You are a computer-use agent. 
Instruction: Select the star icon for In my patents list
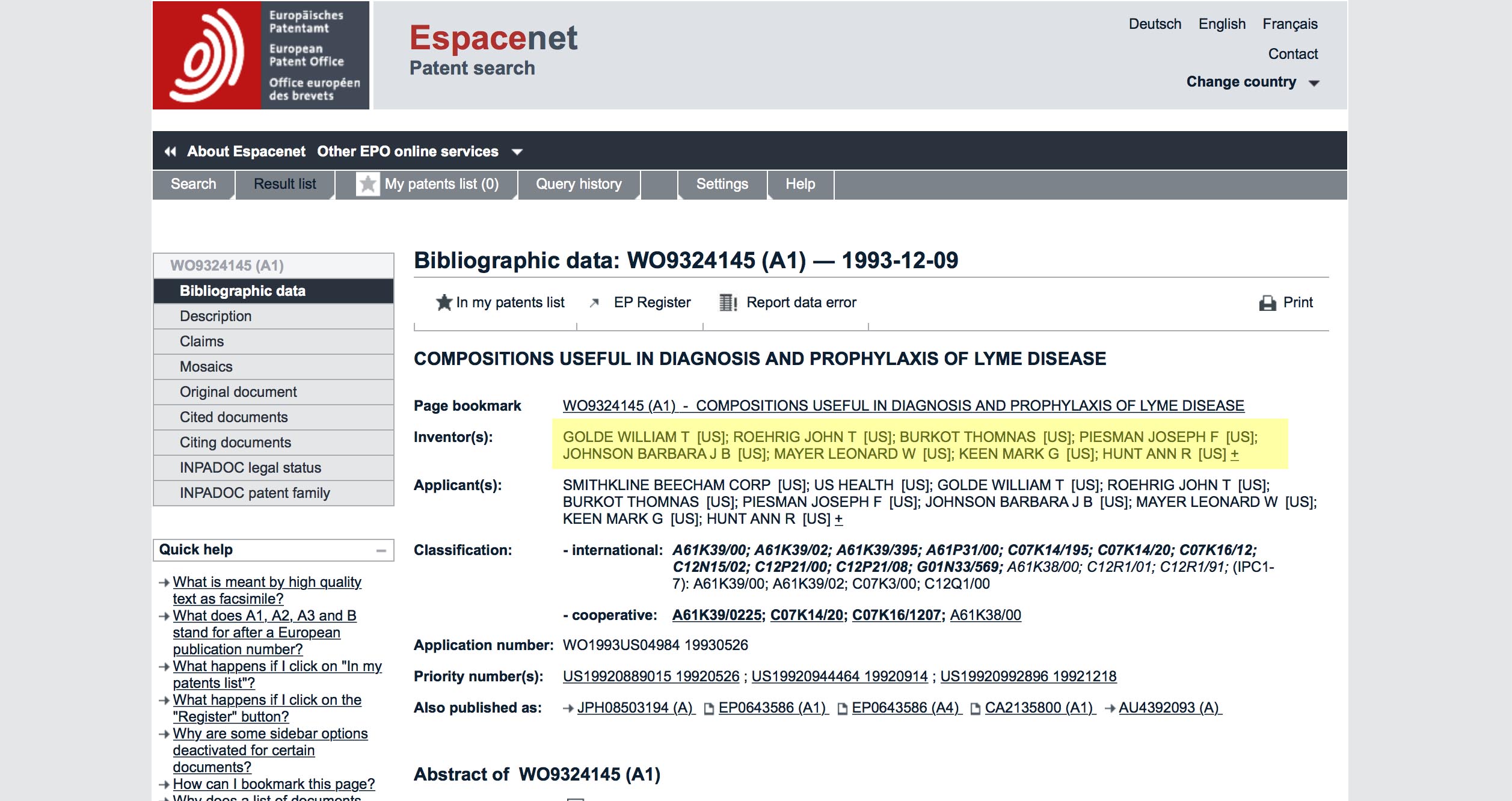tap(444, 302)
